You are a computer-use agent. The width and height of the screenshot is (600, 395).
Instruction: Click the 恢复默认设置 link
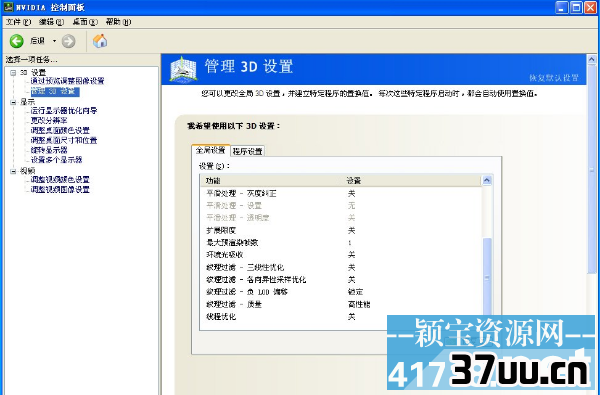(x=554, y=78)
